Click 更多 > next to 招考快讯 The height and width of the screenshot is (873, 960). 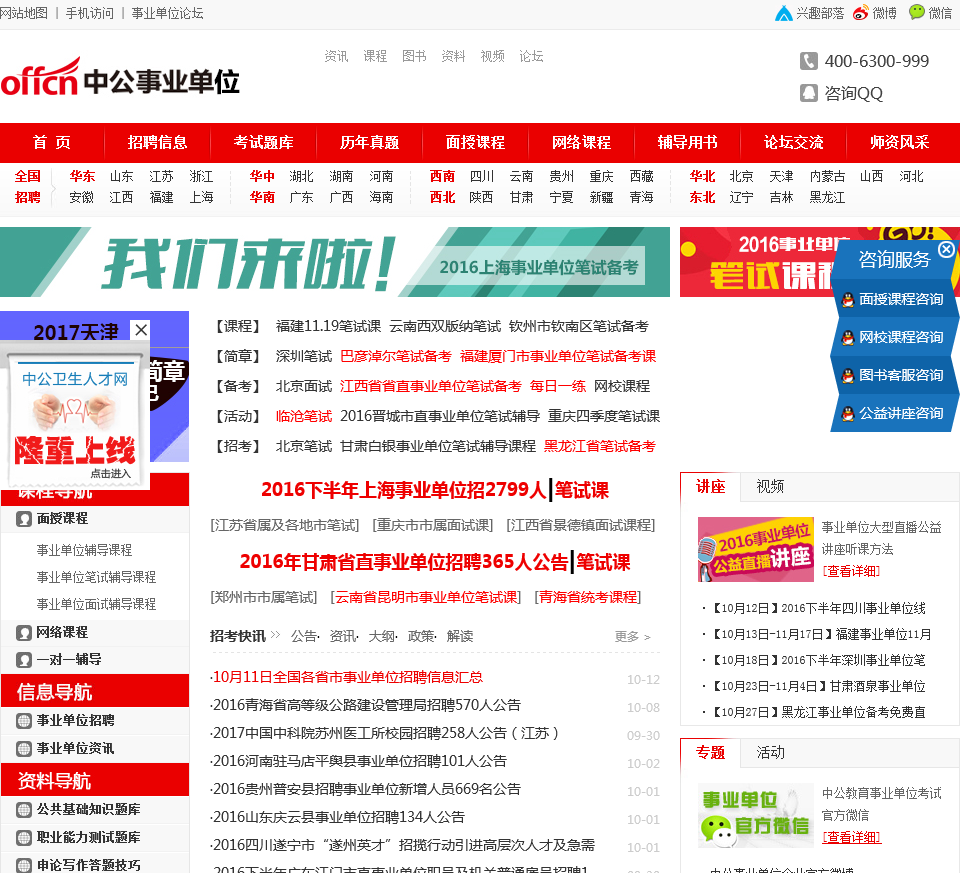click(632, 637)
